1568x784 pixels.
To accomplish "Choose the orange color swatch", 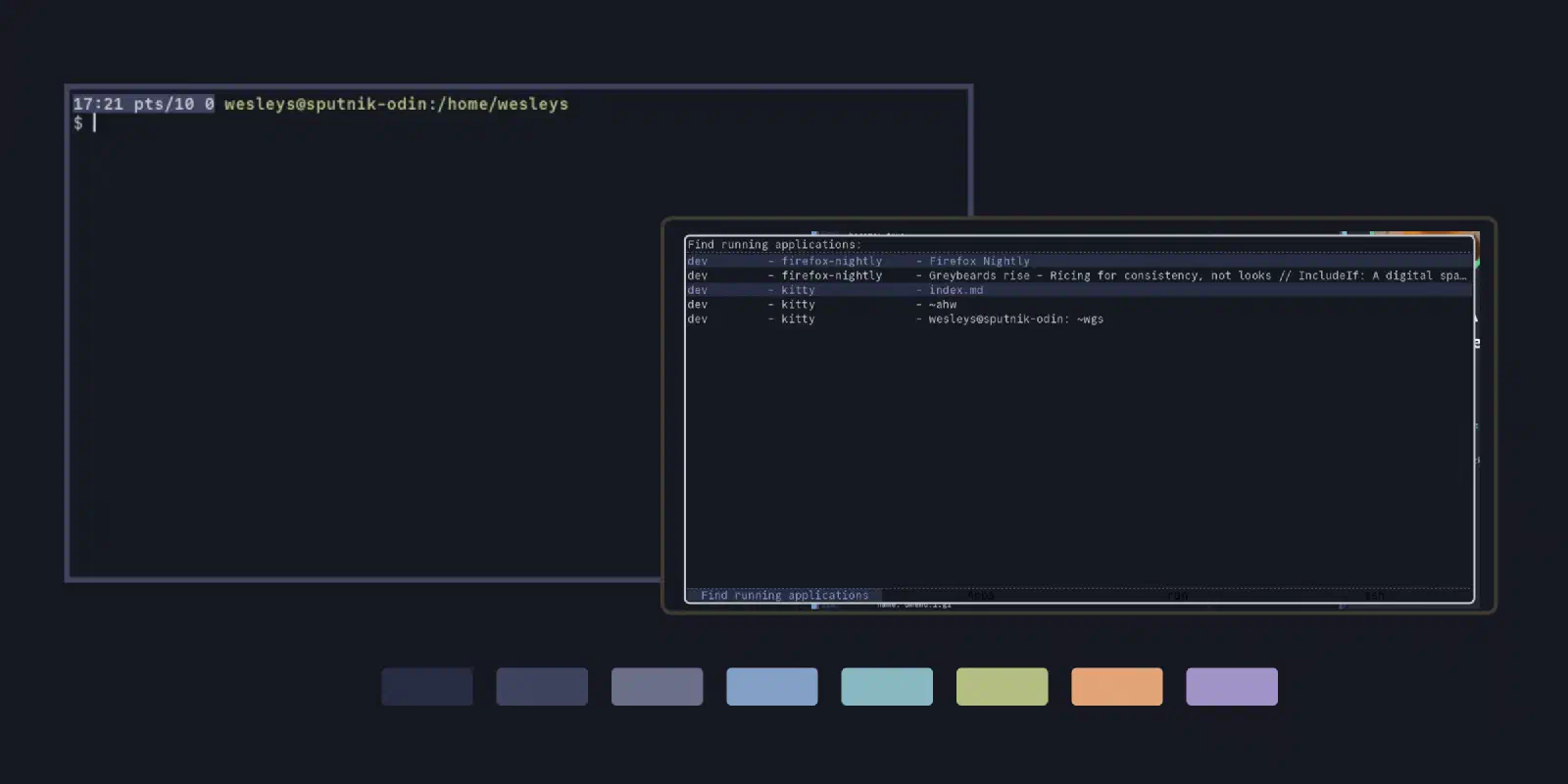I will click(x=1117, y=687).
